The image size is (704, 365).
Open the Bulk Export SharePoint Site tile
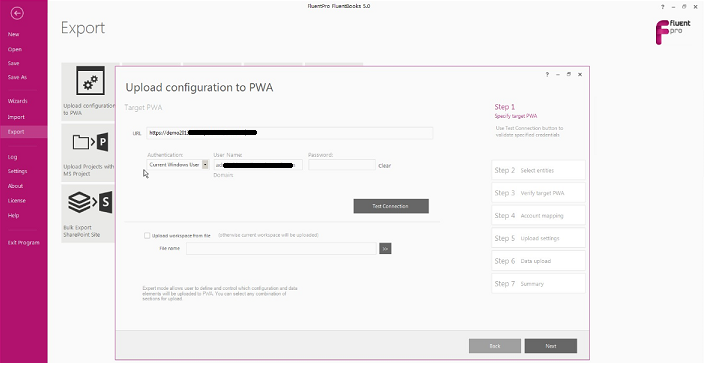point(88,214)
